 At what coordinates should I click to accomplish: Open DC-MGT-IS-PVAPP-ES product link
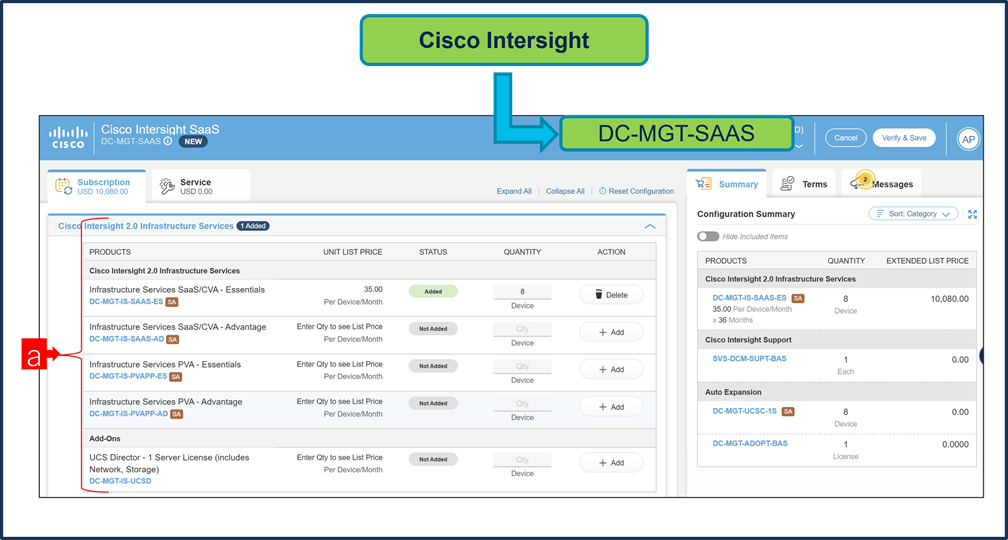[x=128, y=377]
